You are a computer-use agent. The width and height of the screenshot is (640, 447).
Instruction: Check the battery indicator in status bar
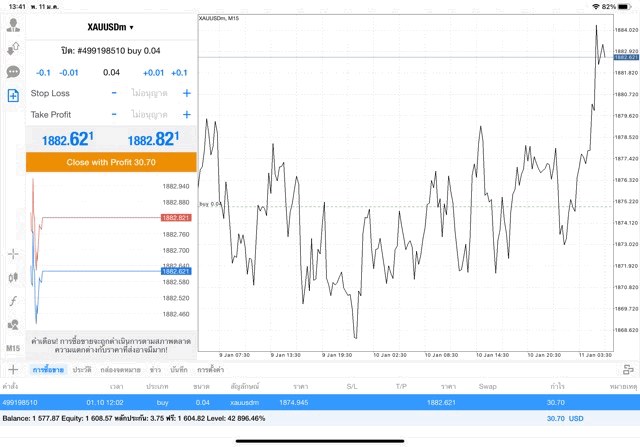click(x=624, y=7)
